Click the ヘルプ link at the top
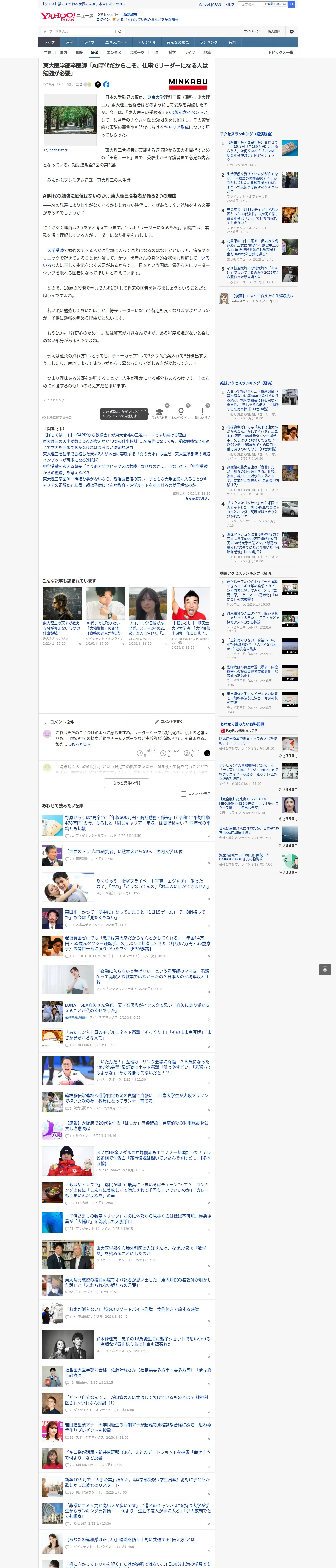Viewport: 336px width, 1568px height. 229,4
